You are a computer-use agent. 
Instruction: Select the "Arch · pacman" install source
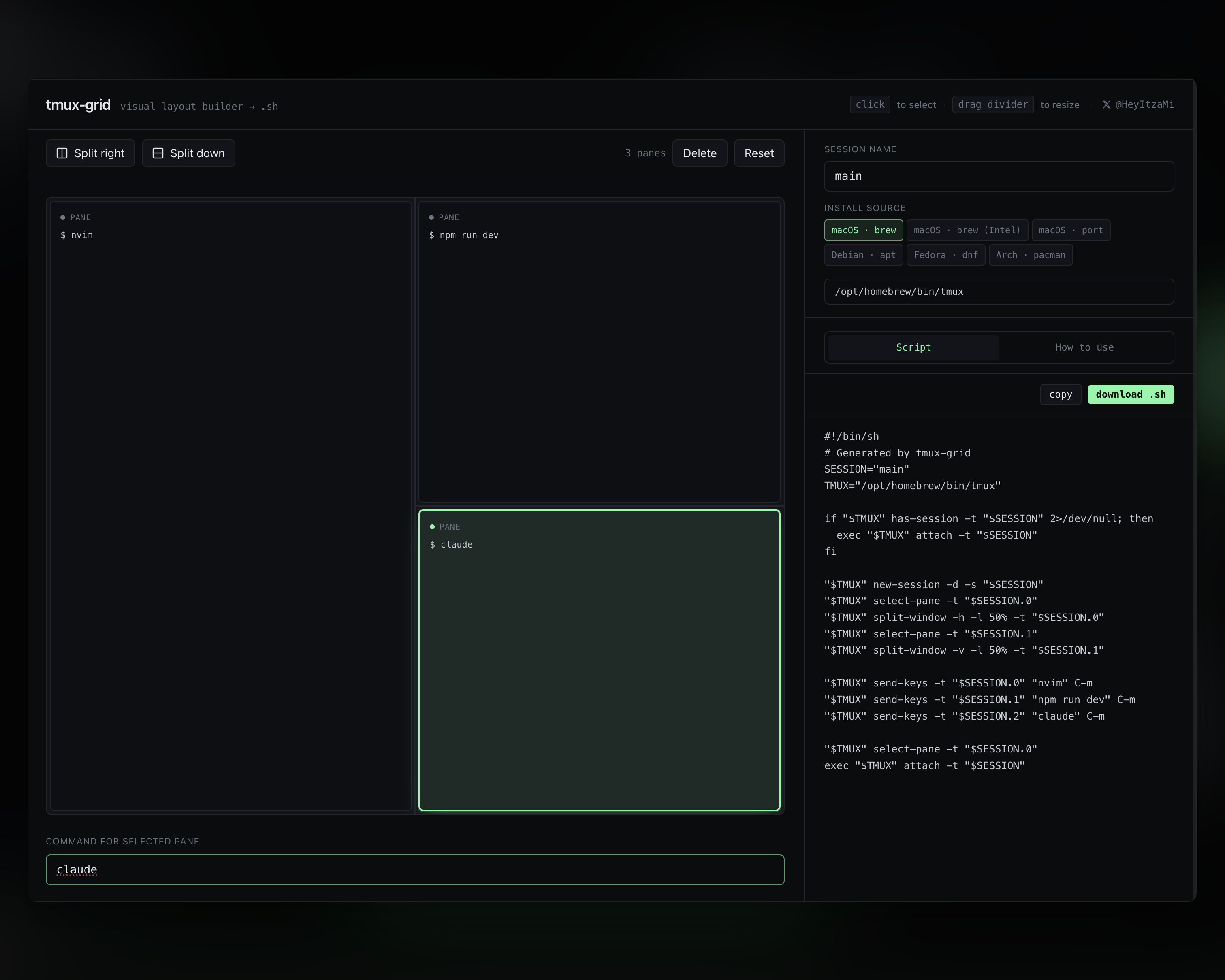[x=1030, y=254]
